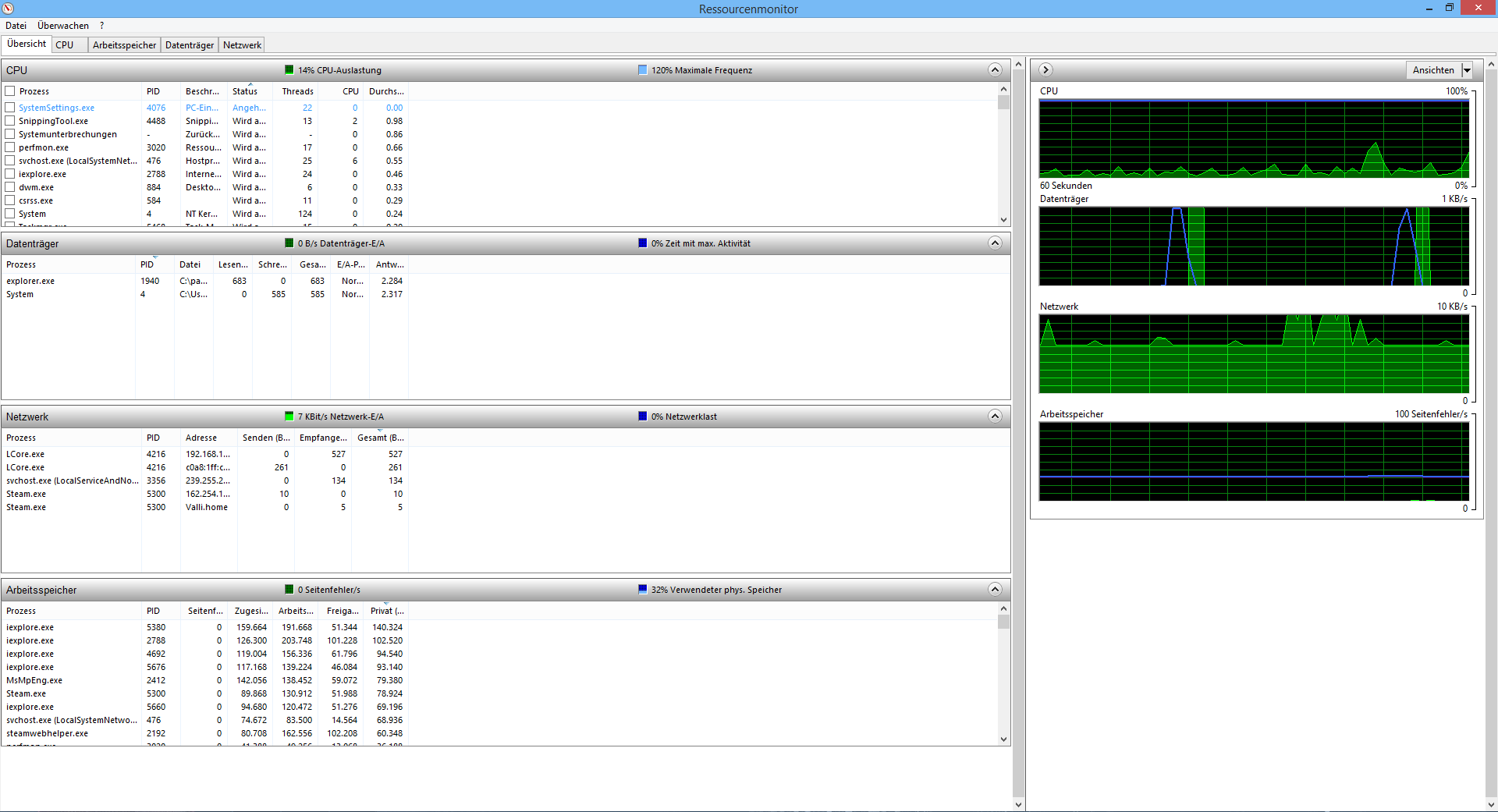Click the Ansichten button
Viewport: 1498px width, 812px height.
tap(1433, 70)
